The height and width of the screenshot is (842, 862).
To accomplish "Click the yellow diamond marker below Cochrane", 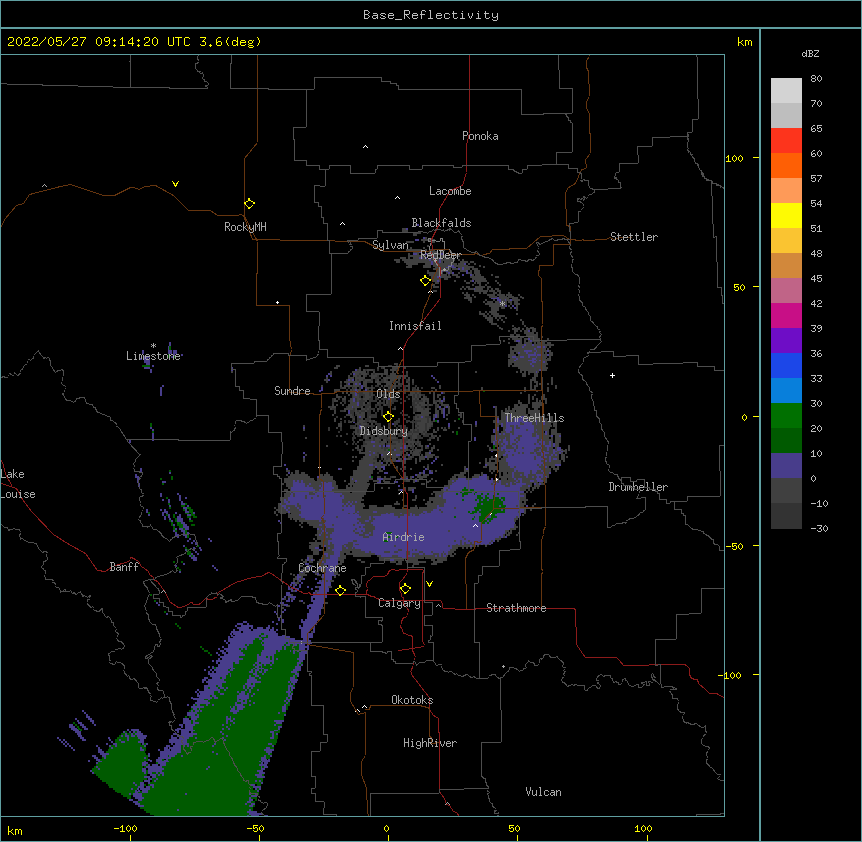I will pyautogui.click(x=340, y=590).
